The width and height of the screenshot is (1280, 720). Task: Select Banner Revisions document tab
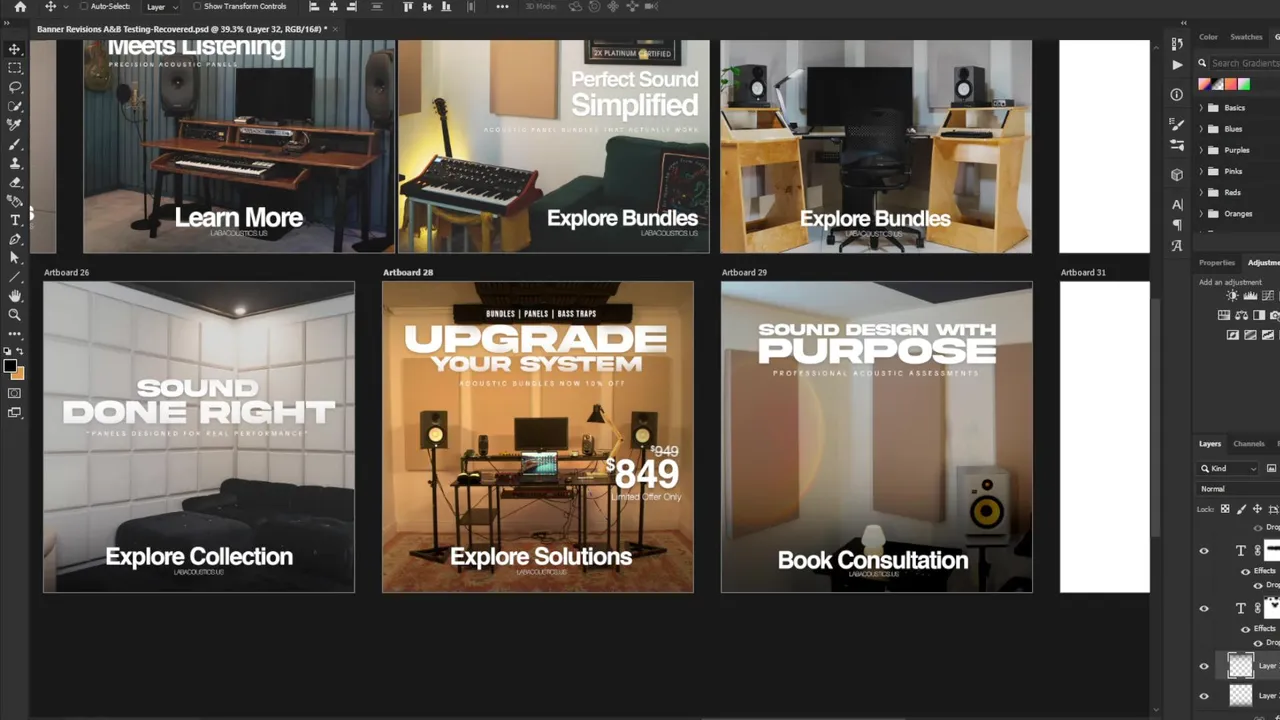[182, 29]
